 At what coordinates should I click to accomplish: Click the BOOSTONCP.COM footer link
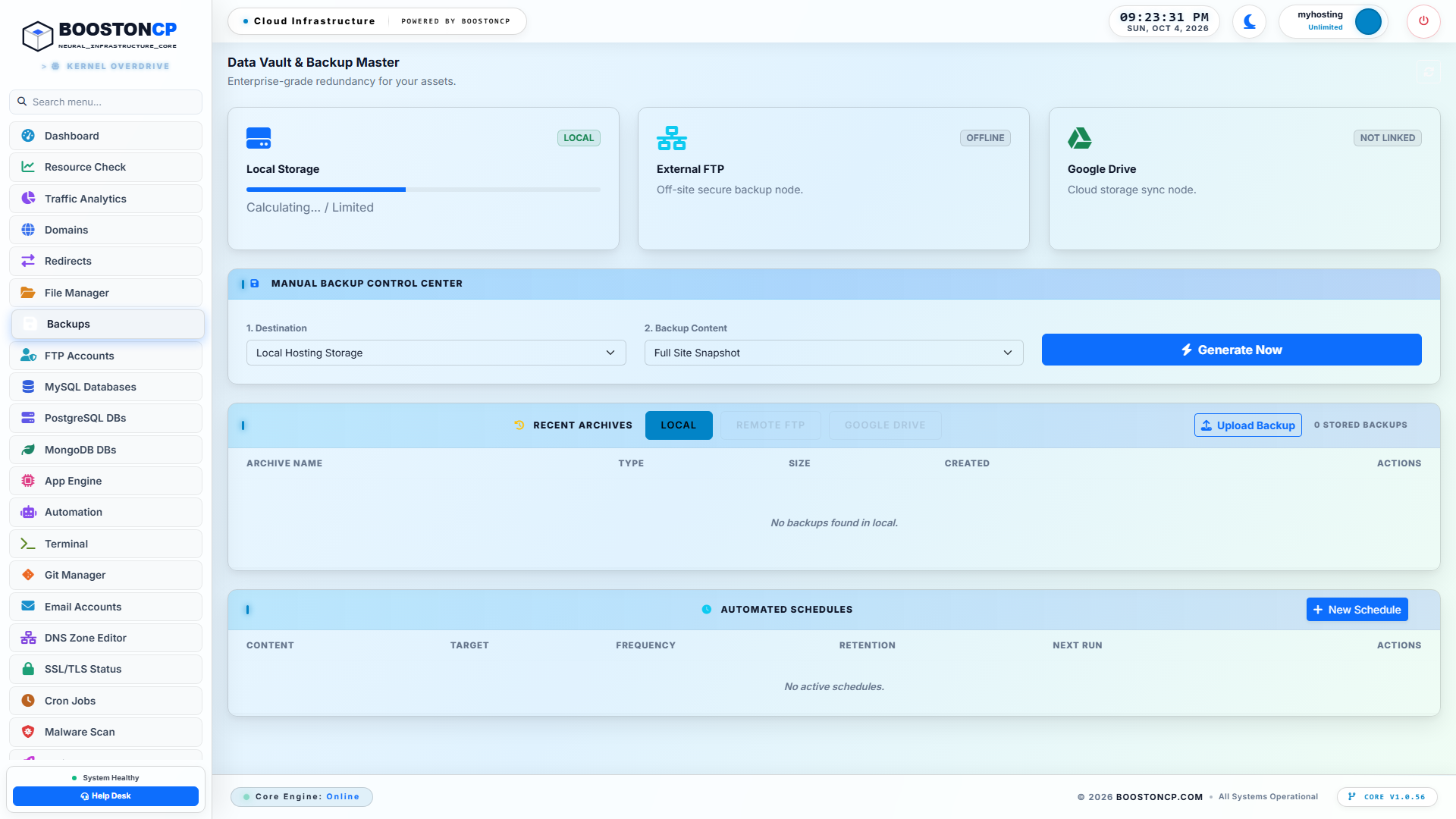[x=1159, y=797]
